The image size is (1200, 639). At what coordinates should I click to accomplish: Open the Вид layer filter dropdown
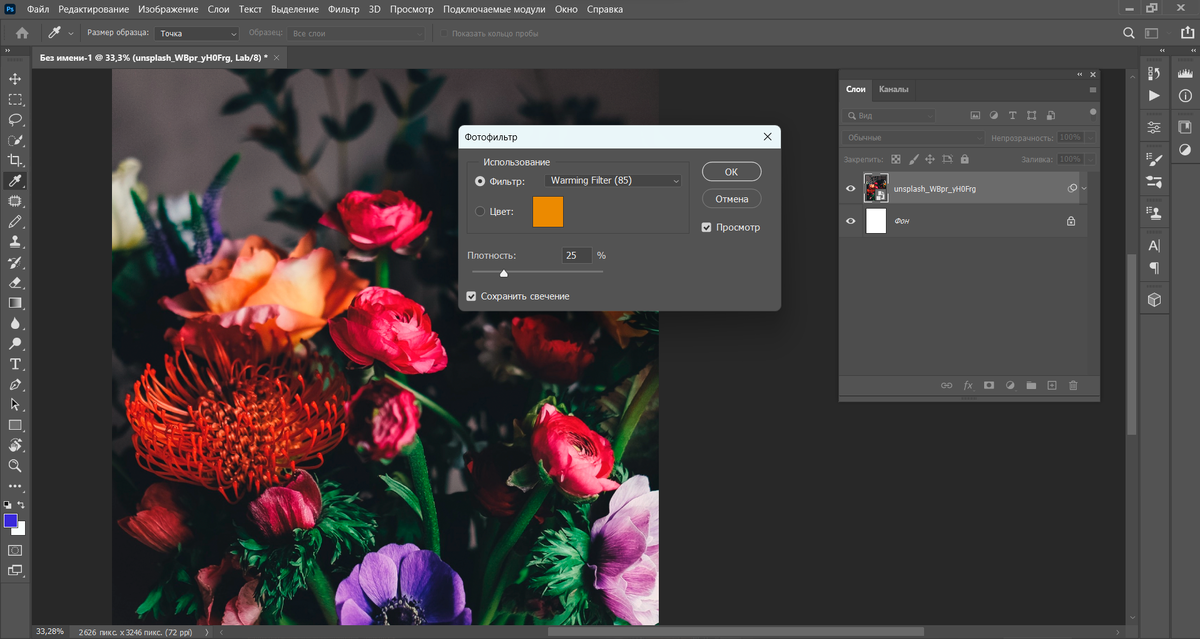click(889, 116)
